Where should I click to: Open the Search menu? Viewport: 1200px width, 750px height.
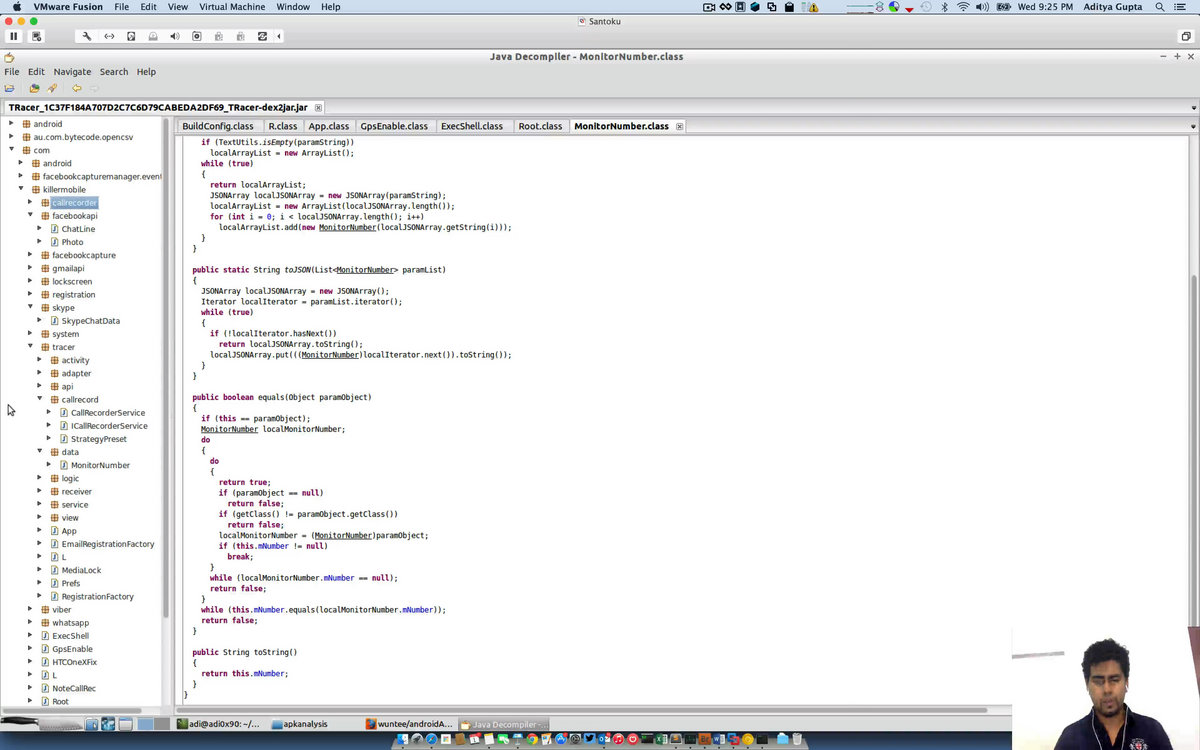[x=114, y=72]
